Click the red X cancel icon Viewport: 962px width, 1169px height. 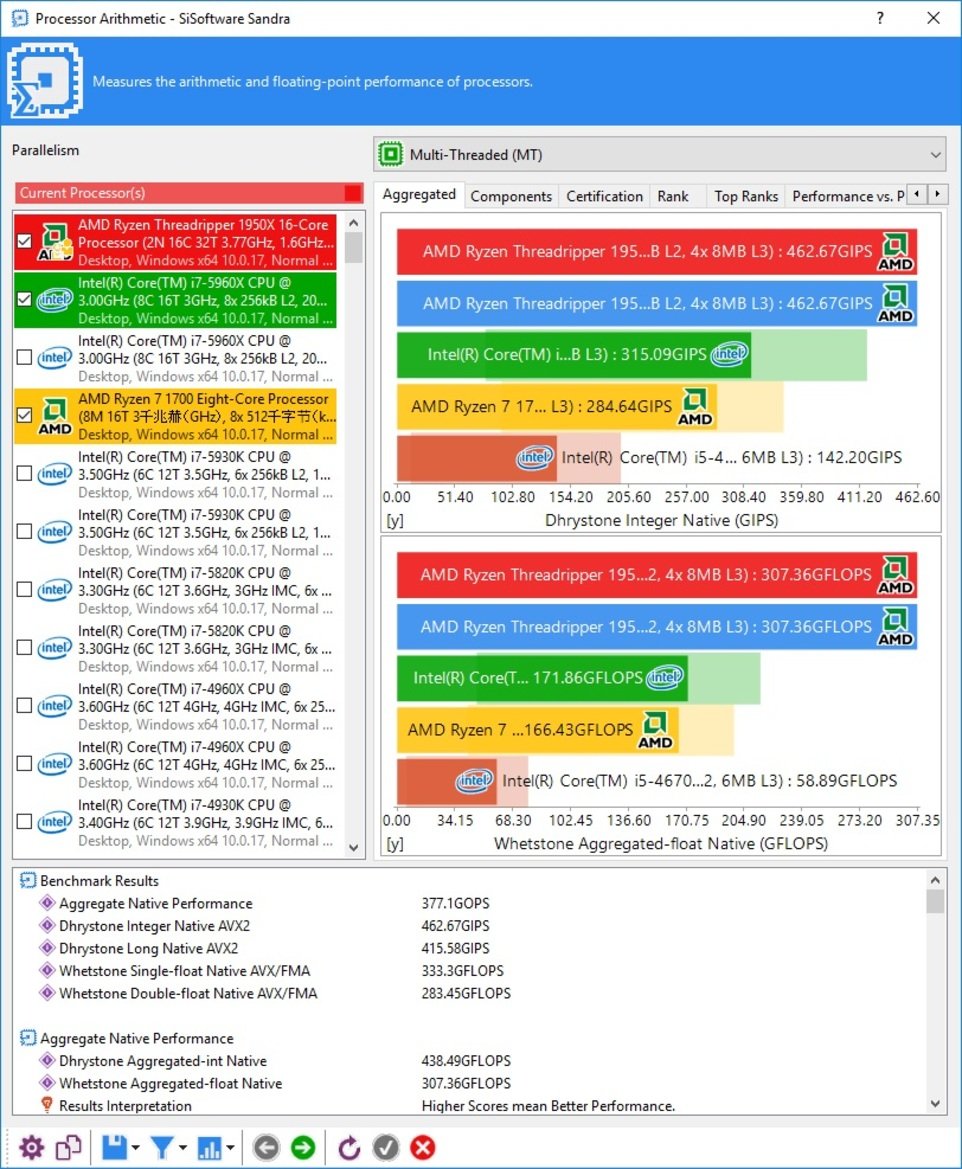coord(423,1147)
